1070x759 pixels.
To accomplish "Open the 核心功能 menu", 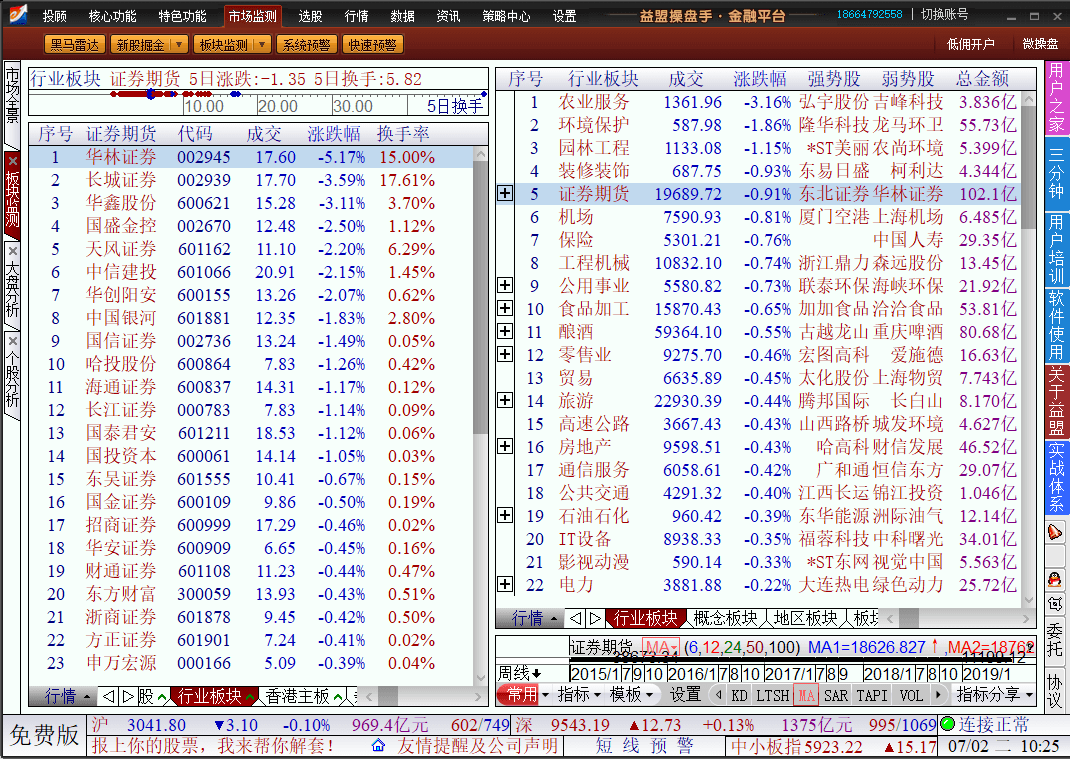I will tap(113, 16).
